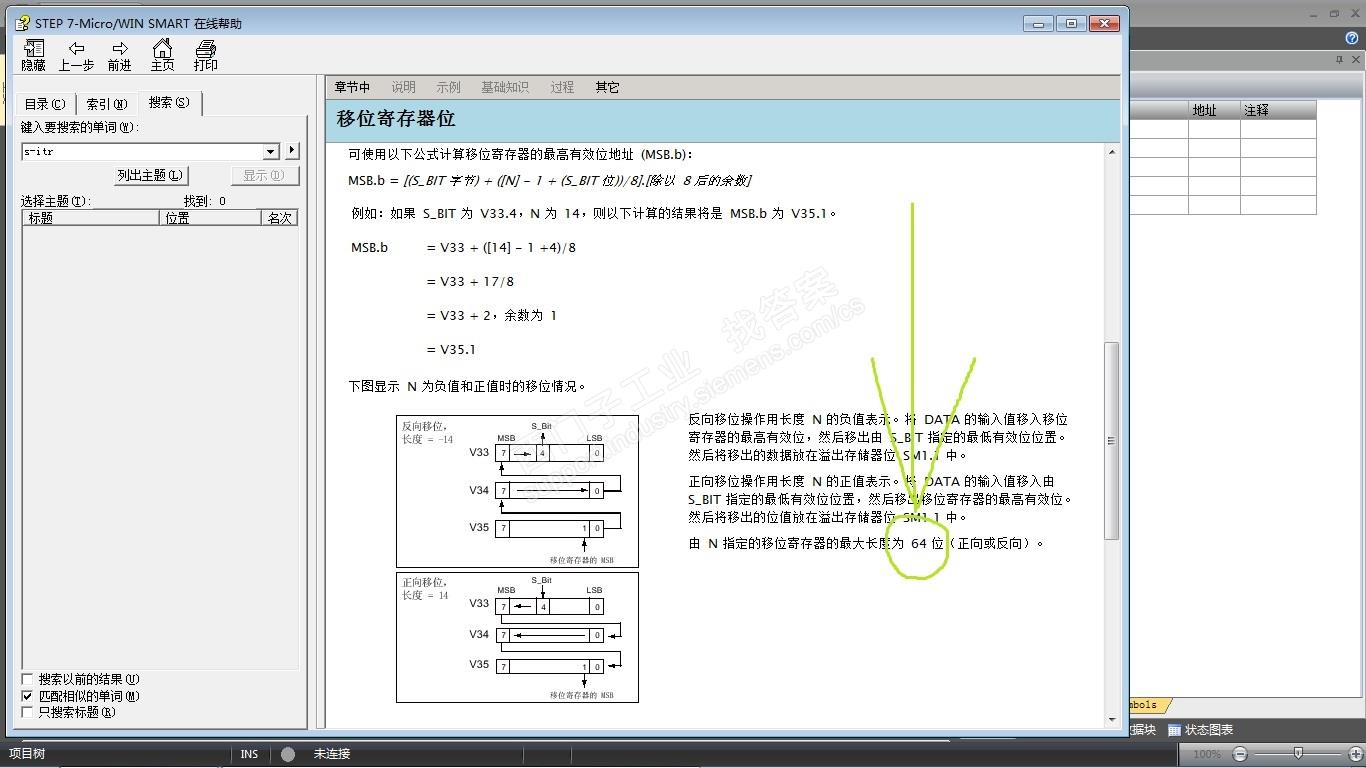Screen dimensions: 1366x768
Task: Click the forward shift 正向移位 diagram
Action: coord(517,637)
